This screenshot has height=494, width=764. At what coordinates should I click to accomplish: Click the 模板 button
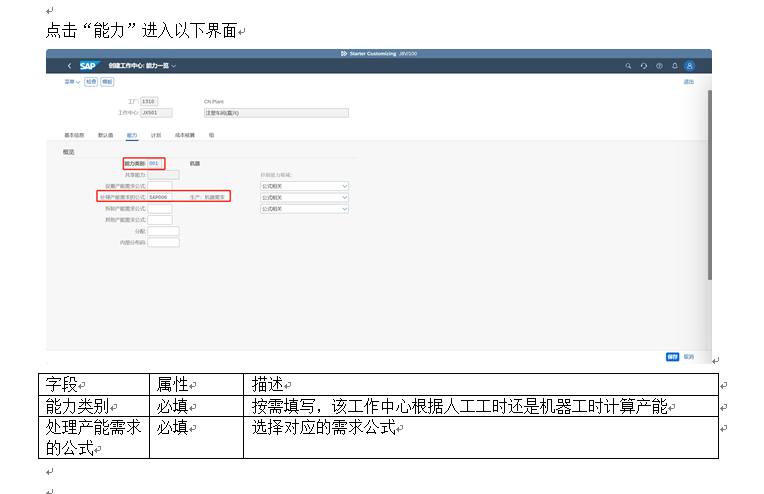tap(107, 82)
